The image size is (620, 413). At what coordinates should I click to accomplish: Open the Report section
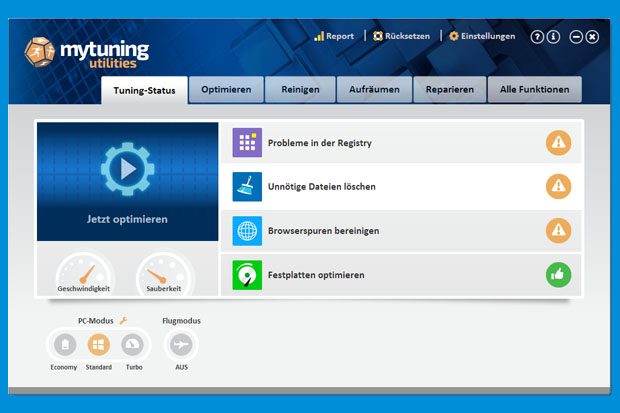coord(334,36)
